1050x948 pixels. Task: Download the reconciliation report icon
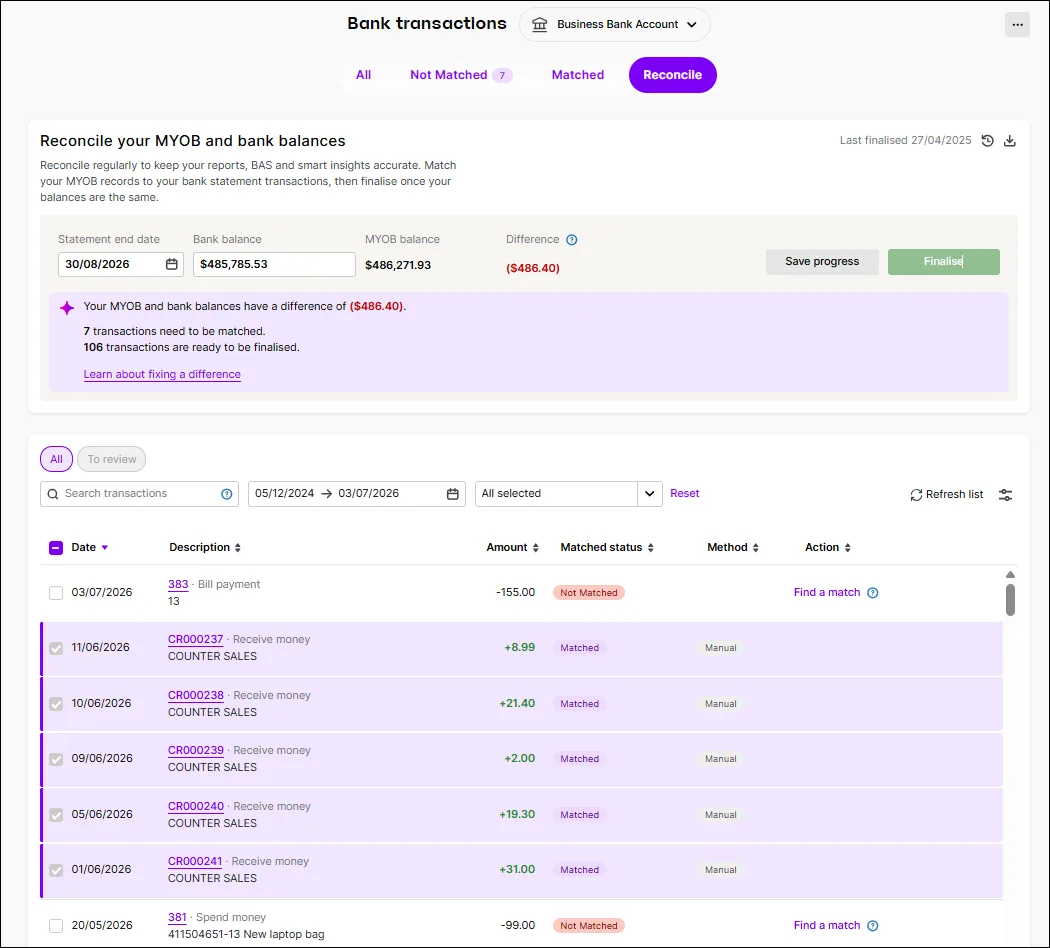(x=1010, y=141)
